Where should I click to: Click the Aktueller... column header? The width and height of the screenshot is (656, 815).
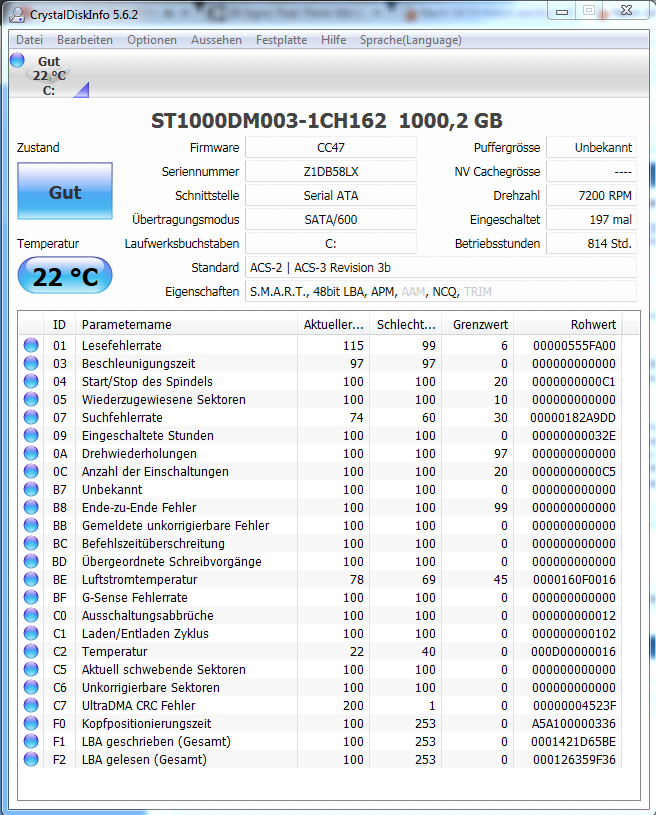pyautogui.click(x=333, y=325)
